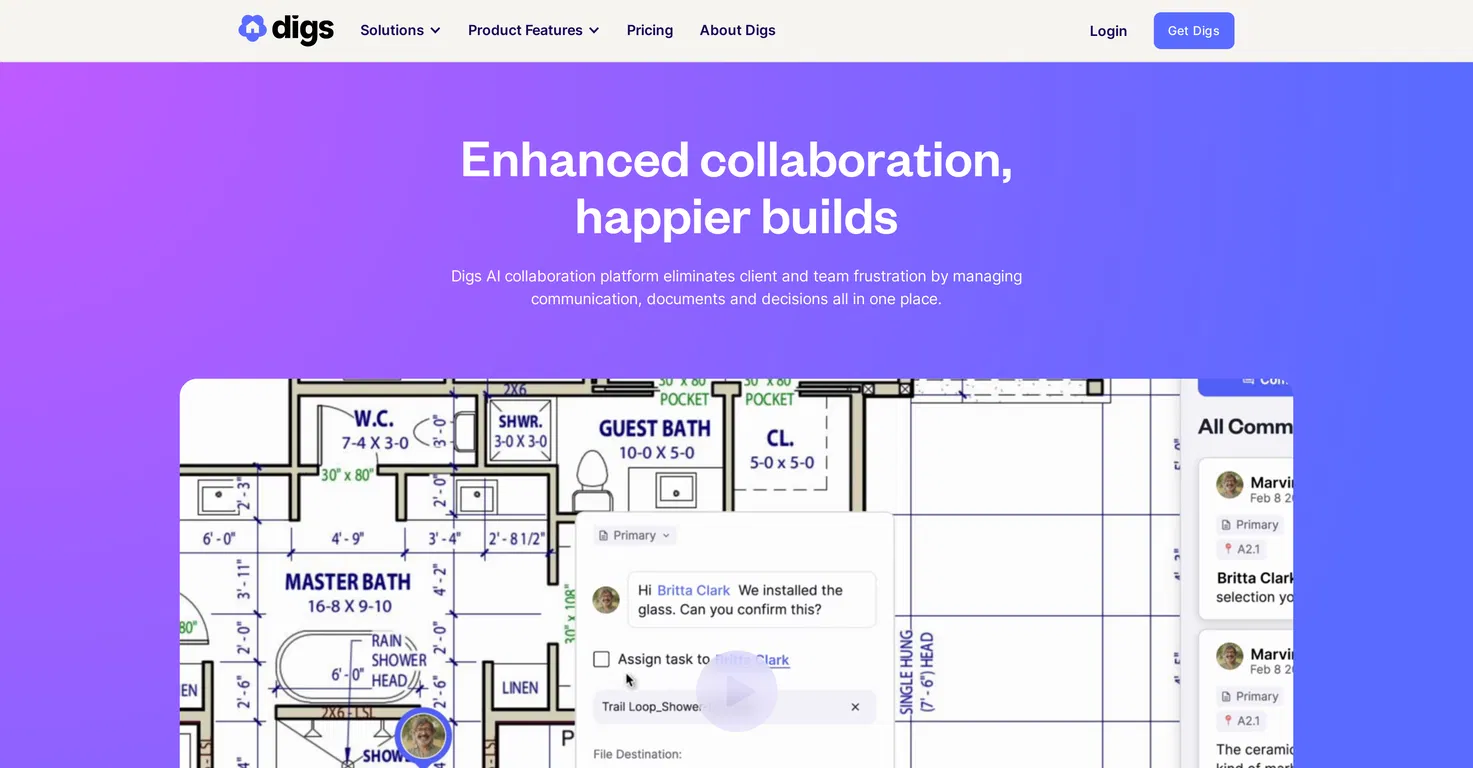Expand the Product Features menu
This screenshot has height=768, width=1473.
533,30
